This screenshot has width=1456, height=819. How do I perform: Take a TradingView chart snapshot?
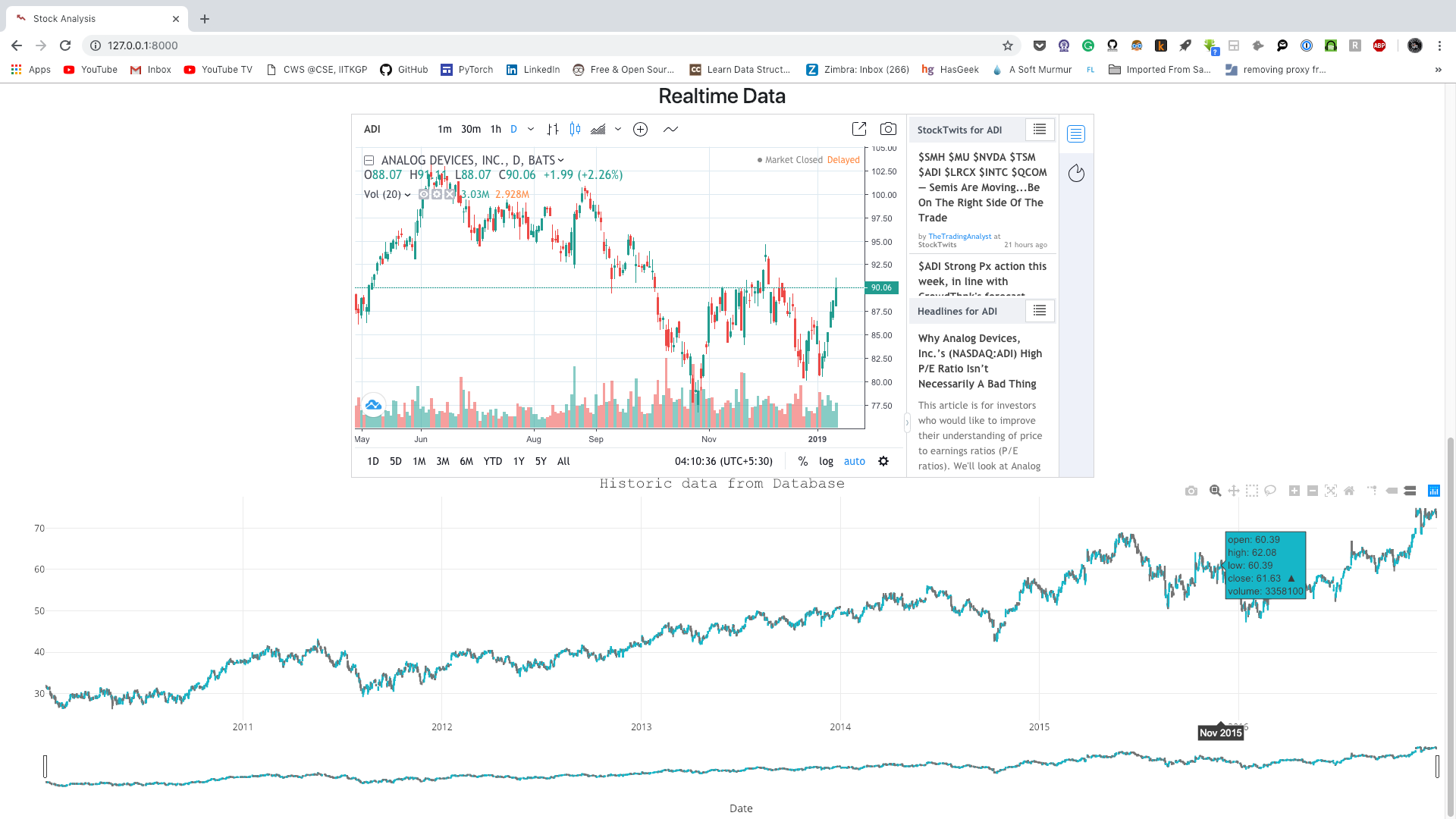888,129
